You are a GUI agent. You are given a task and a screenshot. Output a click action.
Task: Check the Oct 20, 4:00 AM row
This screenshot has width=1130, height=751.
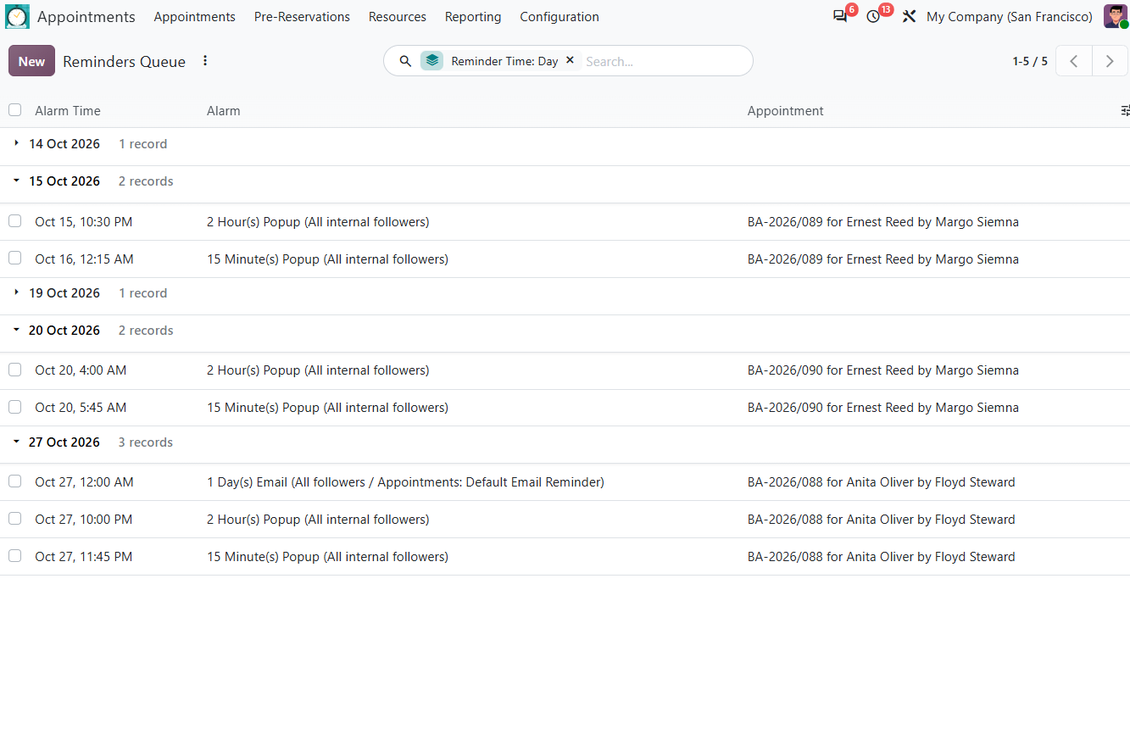[15, 370]
